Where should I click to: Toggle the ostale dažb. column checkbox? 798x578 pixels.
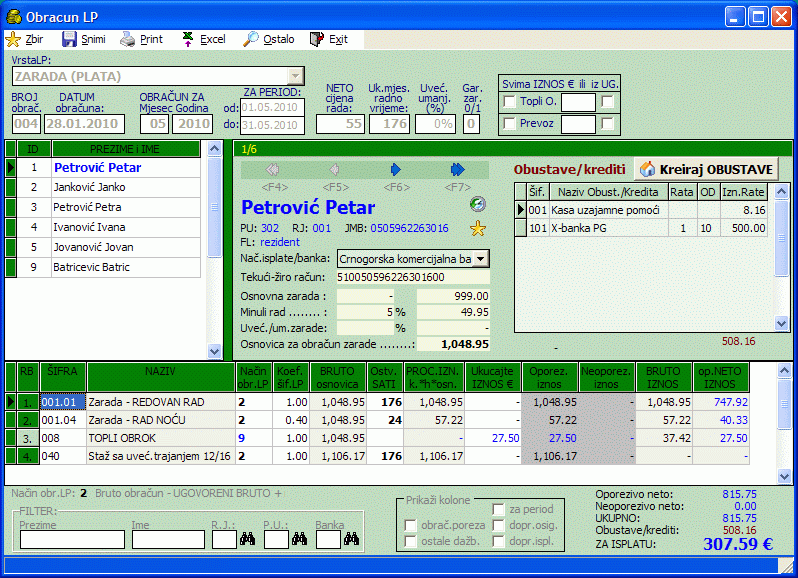(x=410, y=541)
